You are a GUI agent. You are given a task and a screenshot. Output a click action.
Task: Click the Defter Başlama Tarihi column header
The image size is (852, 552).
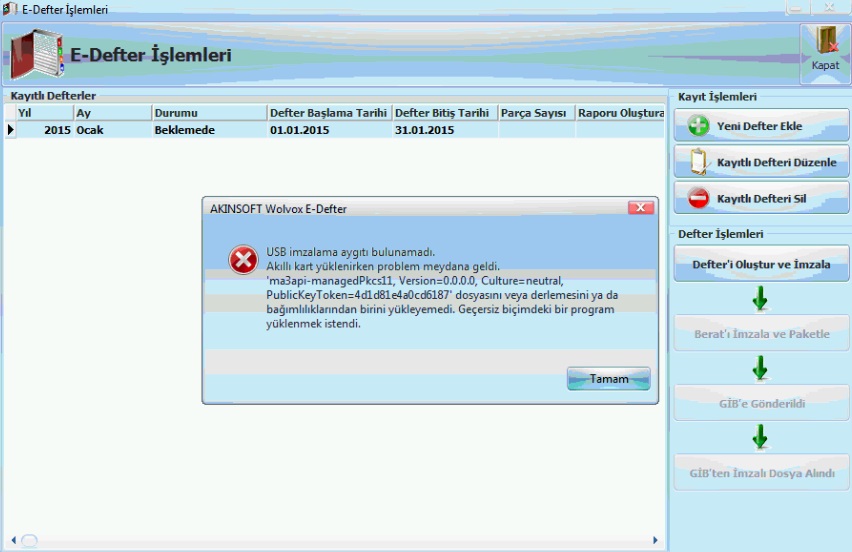[330, 113]
